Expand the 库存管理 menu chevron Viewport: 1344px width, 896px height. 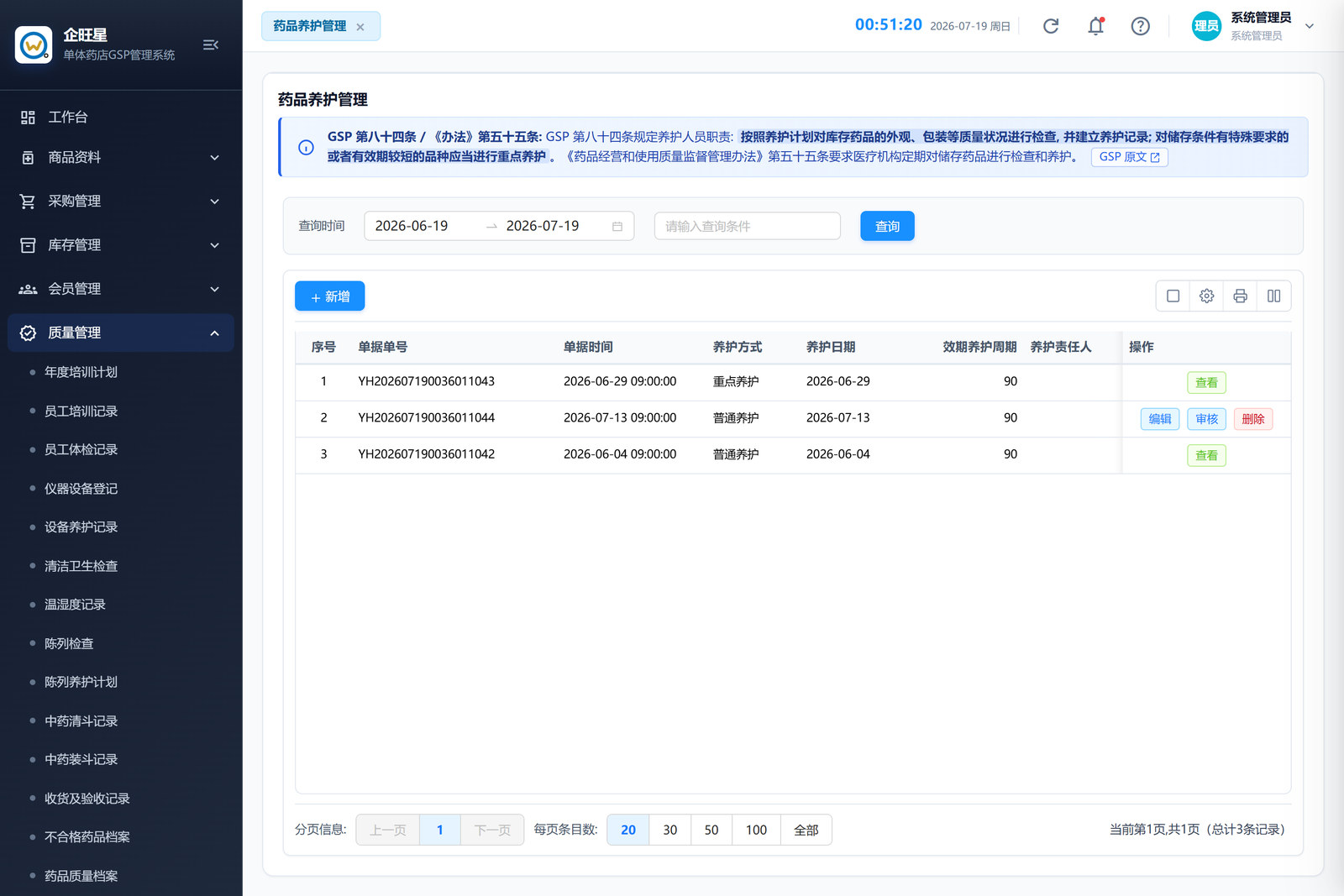pyautogui.click(x=215, y=245)
